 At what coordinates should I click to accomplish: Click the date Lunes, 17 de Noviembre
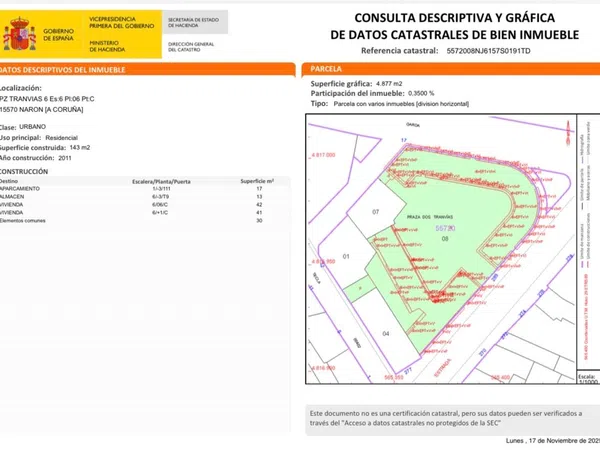pyautogui.click(x=553, y=441)
